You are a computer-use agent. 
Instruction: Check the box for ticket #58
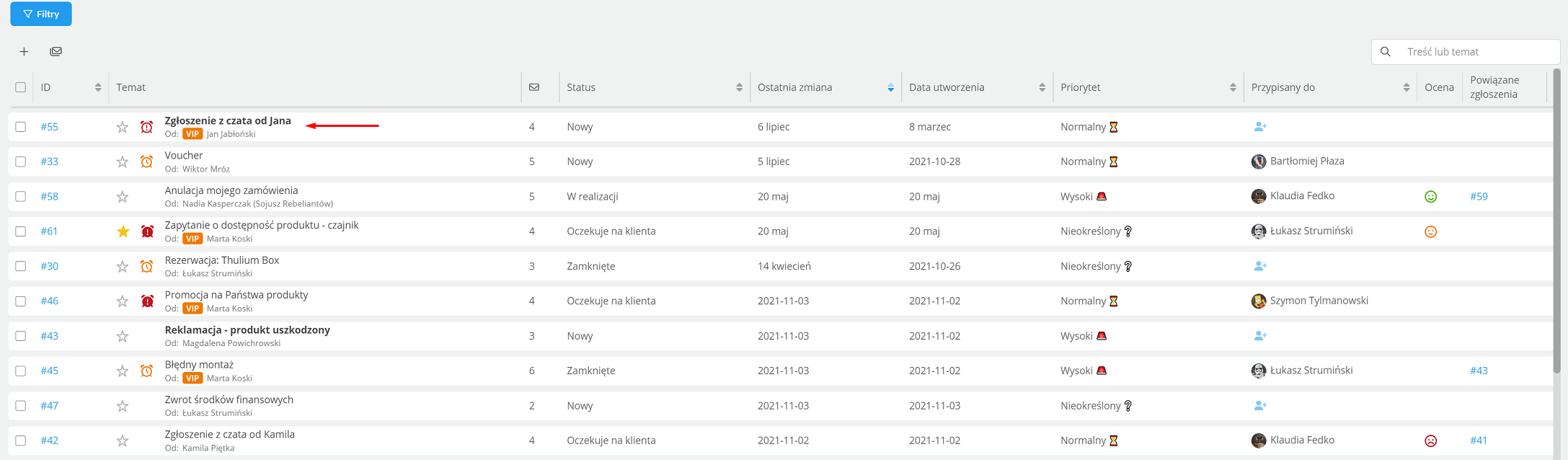20,196
